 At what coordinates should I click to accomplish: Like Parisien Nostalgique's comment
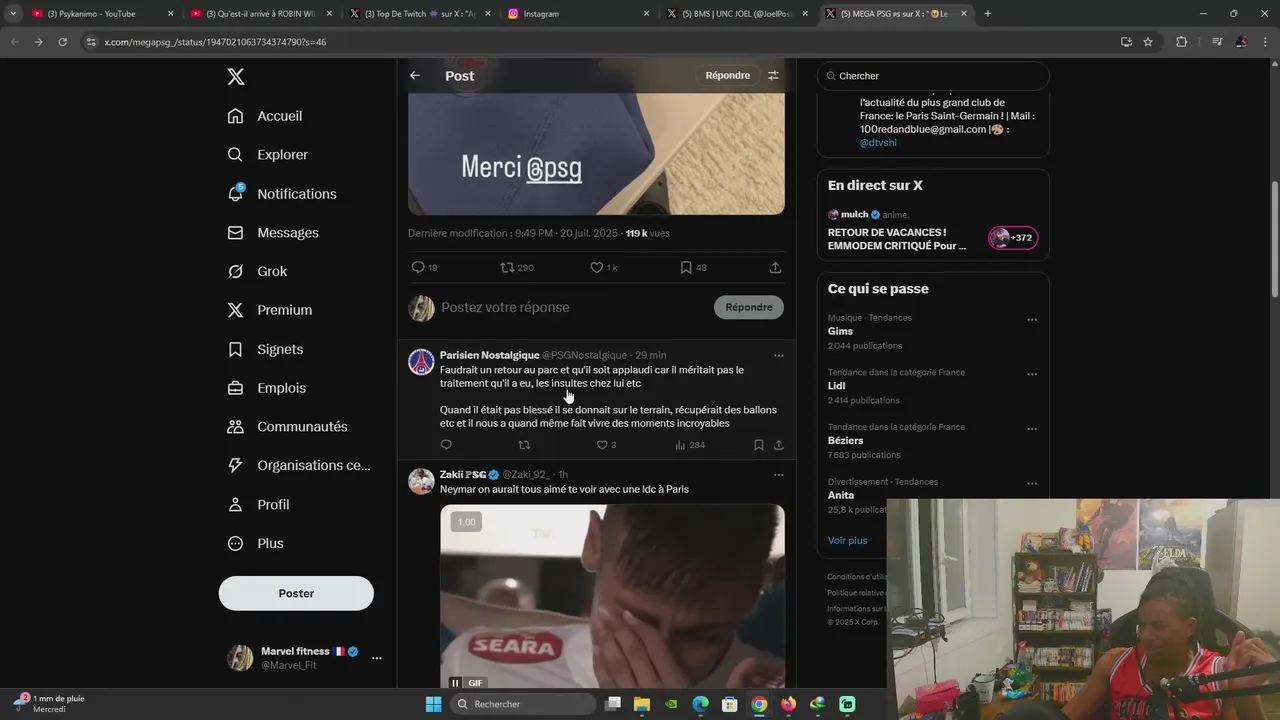point(606,445)
